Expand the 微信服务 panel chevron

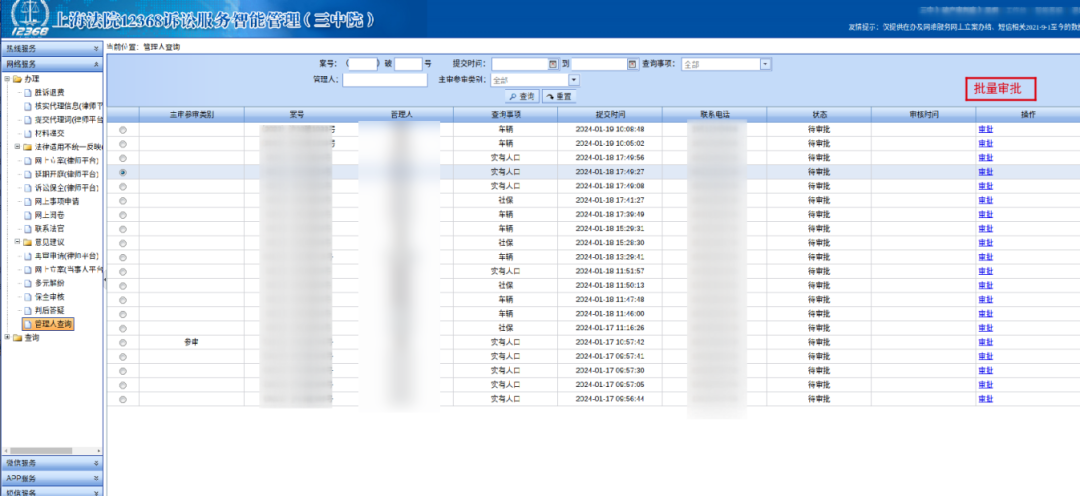pyautogui.click(x=96, y=463)
